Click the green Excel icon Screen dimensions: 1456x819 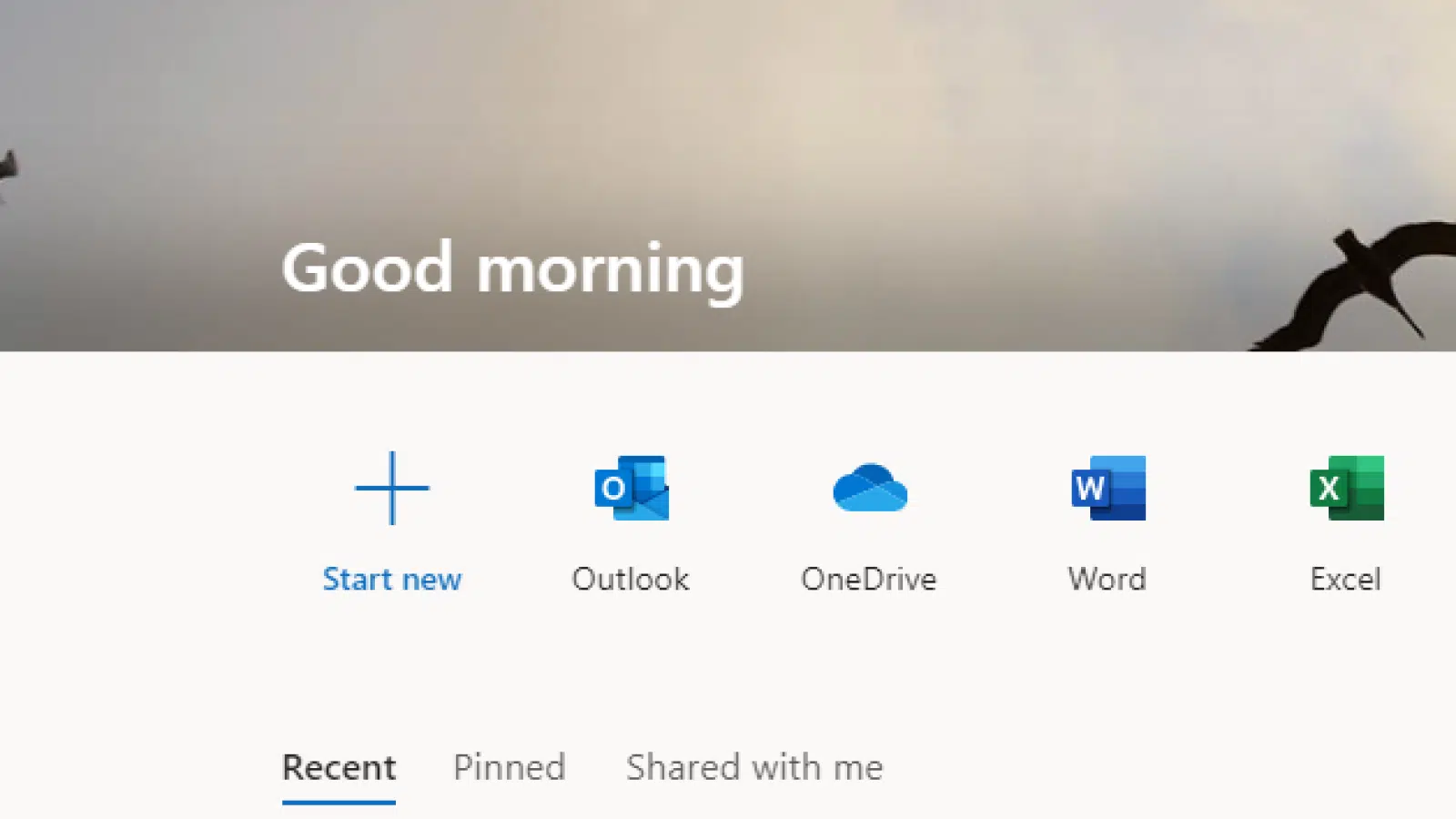(x=1345, y=489)
